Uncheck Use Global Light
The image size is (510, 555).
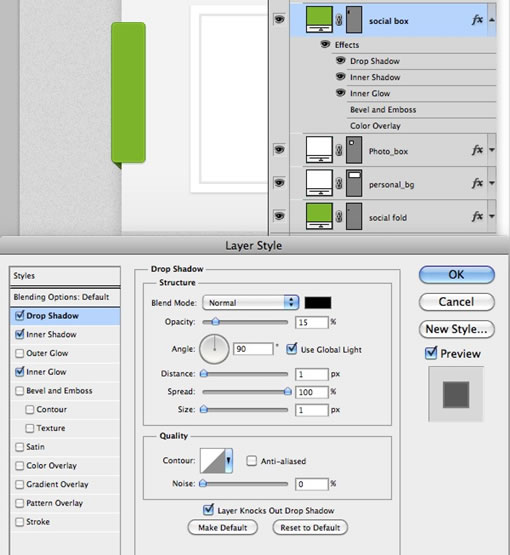tap(292, 349)
